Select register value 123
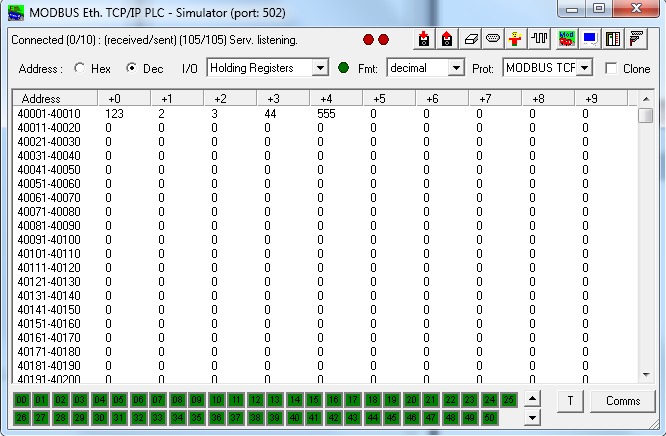The height and width of the screenshot is (436, 666). tap(114, 113)
